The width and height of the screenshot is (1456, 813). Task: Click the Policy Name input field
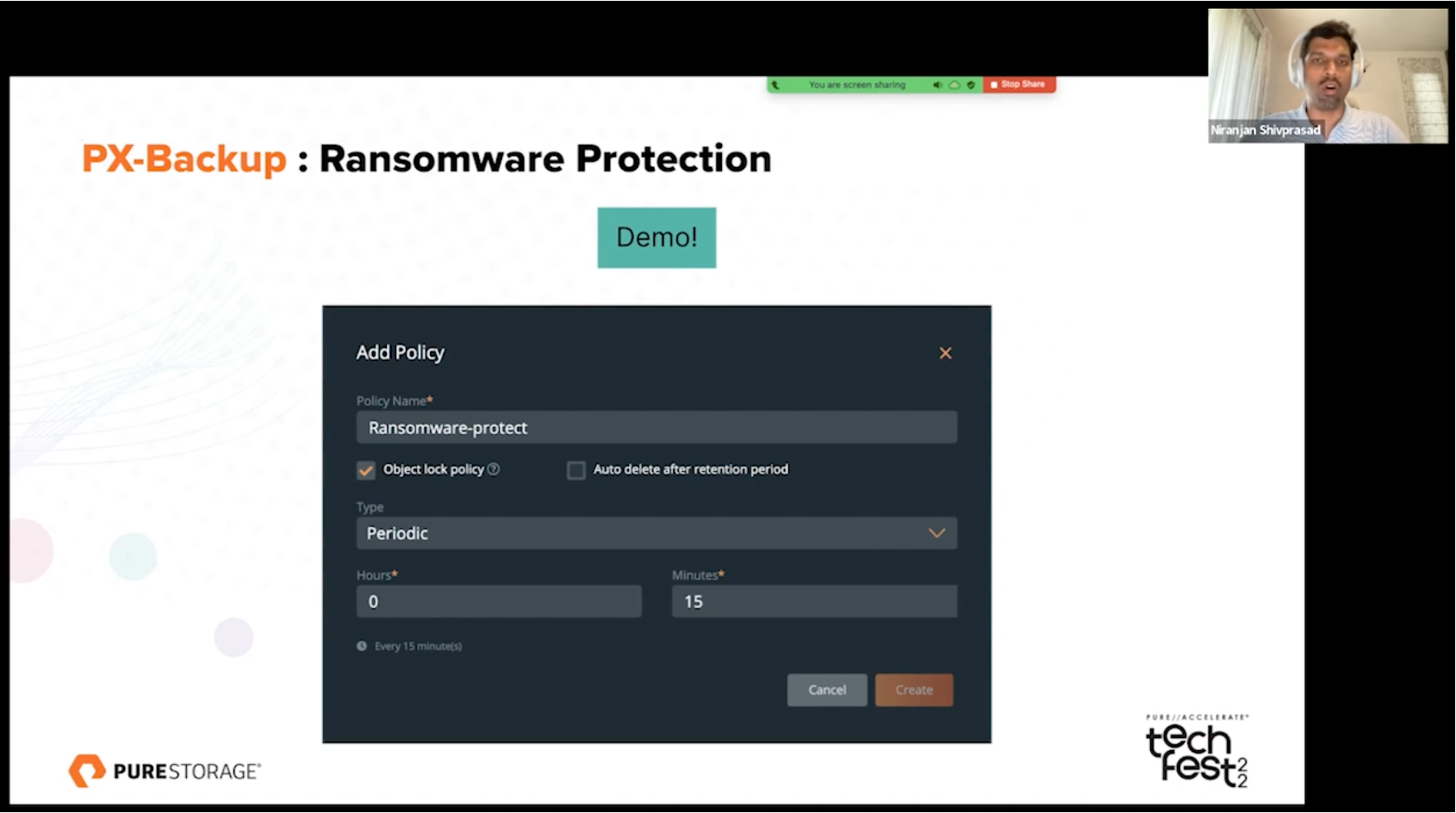coord(656,427)
